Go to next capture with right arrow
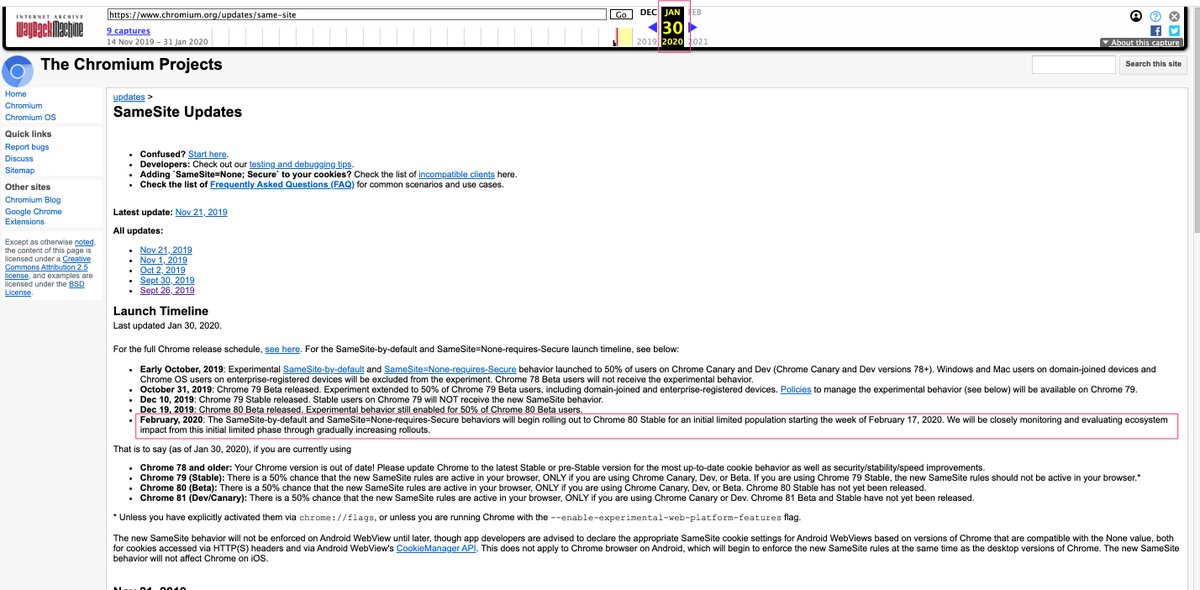This screenshot has width=1200, height=590. (692, 27)
